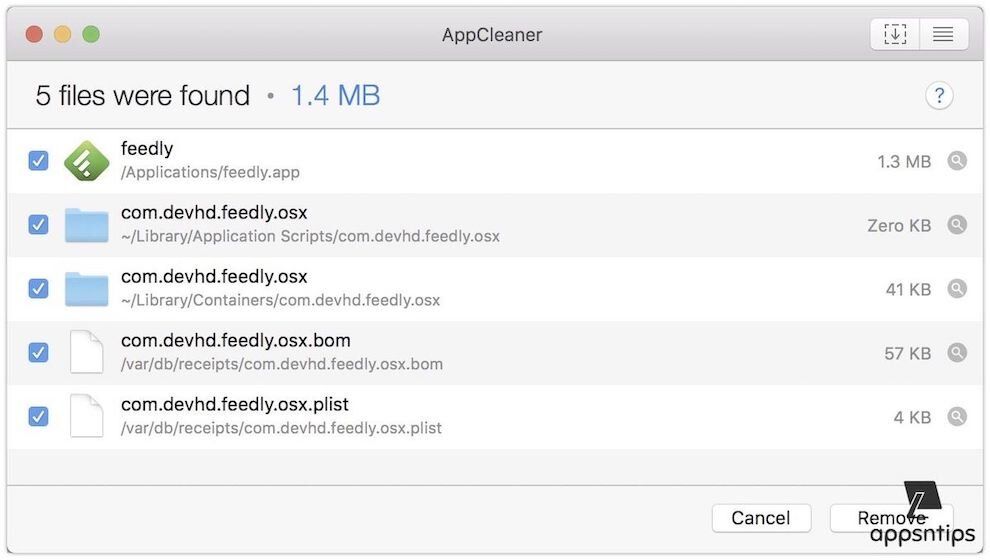Click magnifier icon beside the 57 KB file
990x560 pixels.
(957, 353)
